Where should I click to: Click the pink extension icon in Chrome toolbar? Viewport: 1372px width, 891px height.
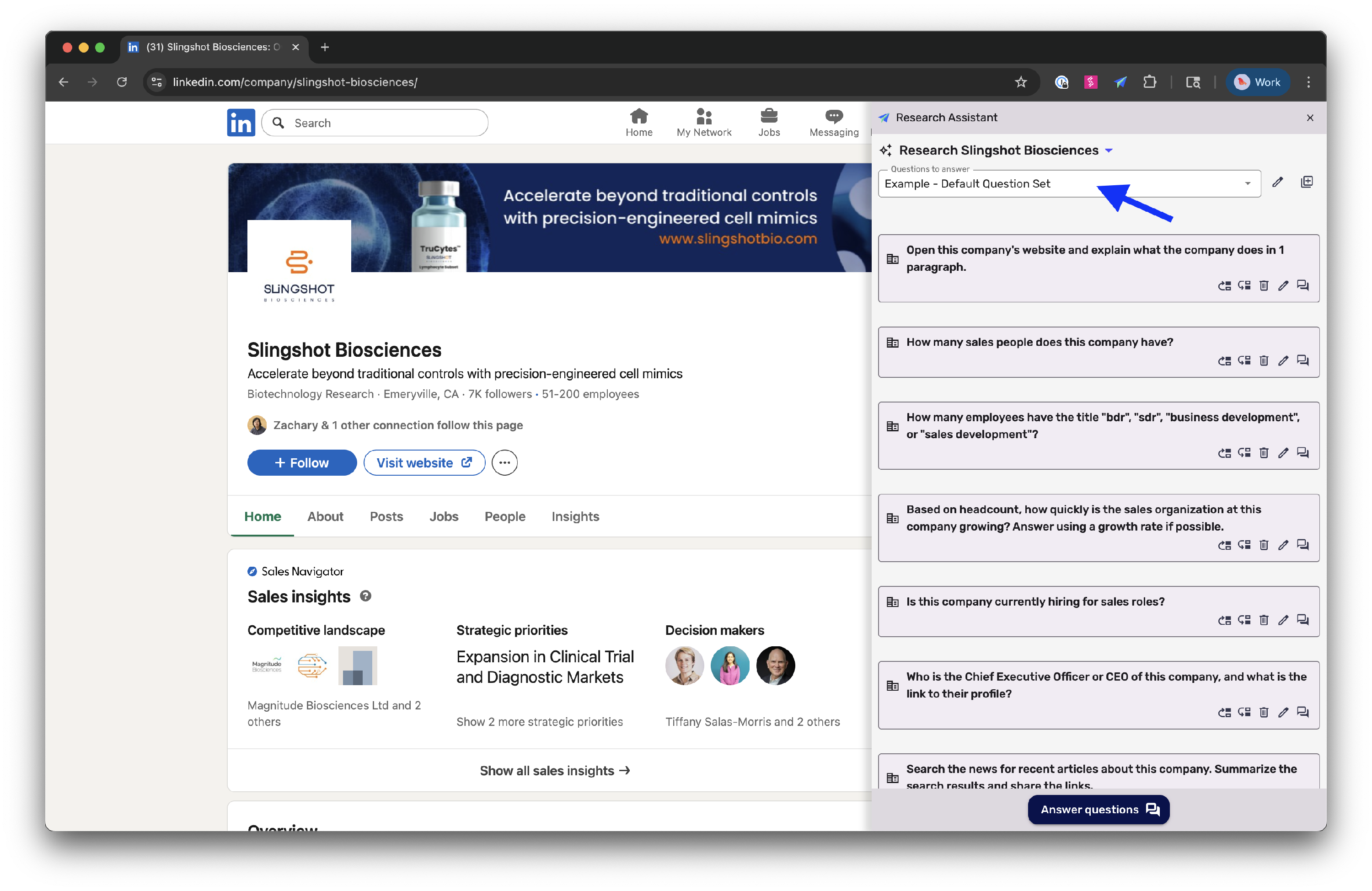point(1091,82)
